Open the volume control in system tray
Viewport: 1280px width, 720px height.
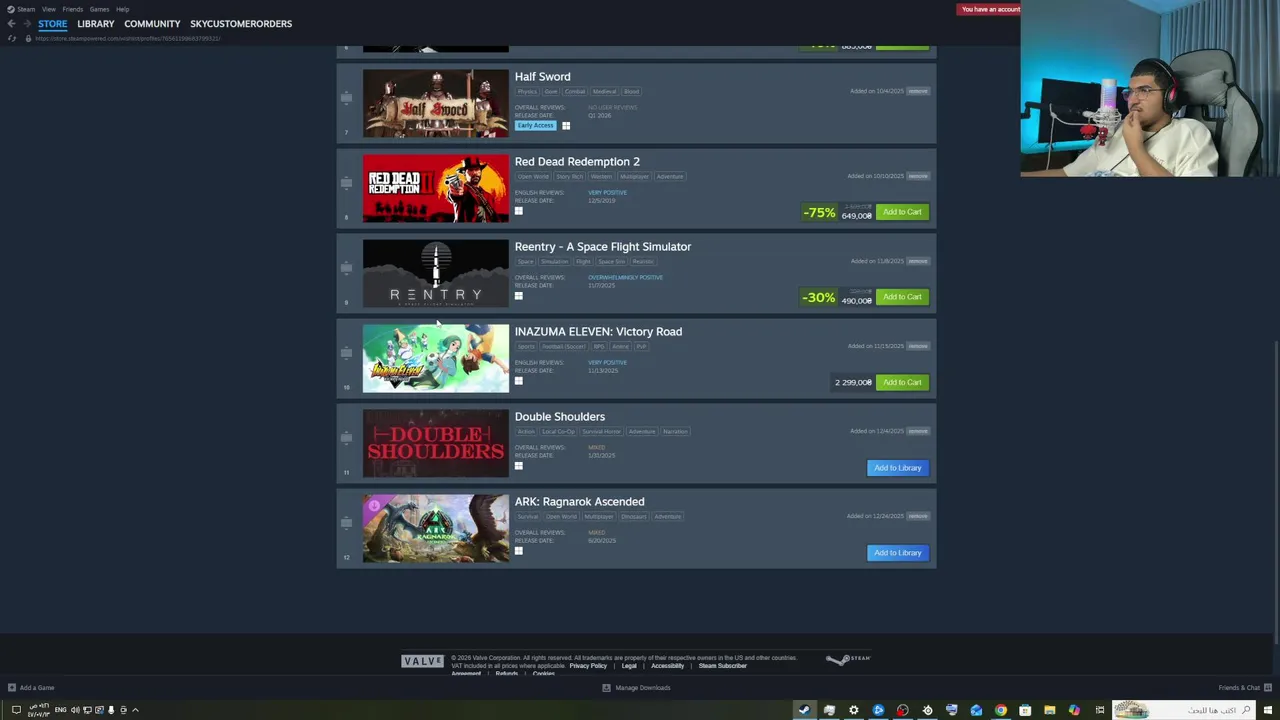pyautogui.click(x=75, y=710)
